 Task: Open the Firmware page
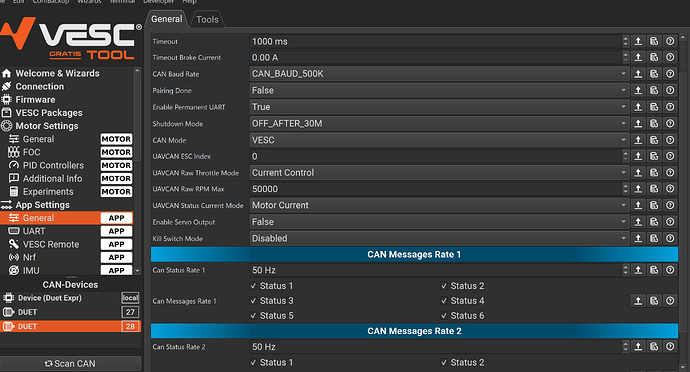coord(29,99)
